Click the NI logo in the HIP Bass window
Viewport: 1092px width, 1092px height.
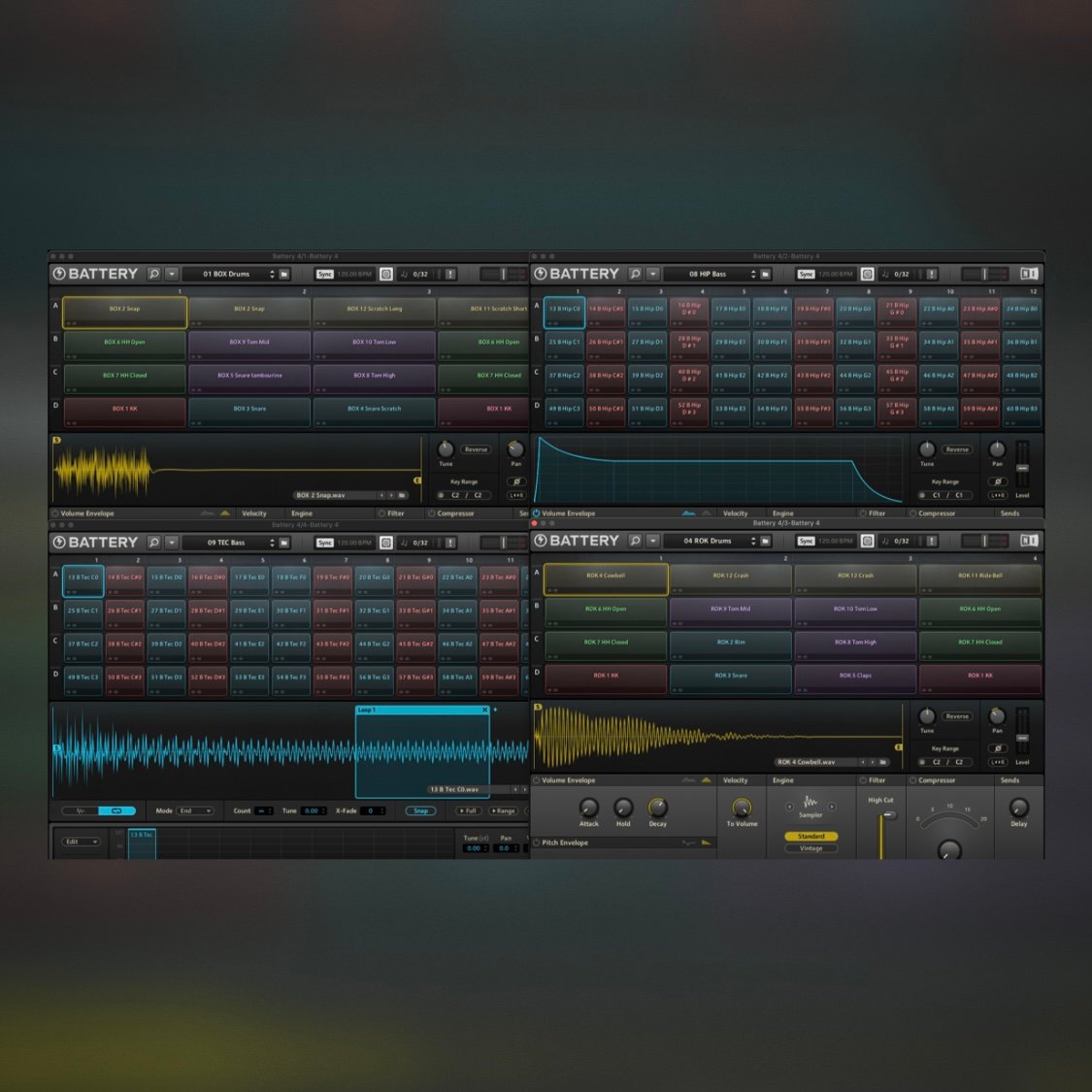click(1029, 274)
